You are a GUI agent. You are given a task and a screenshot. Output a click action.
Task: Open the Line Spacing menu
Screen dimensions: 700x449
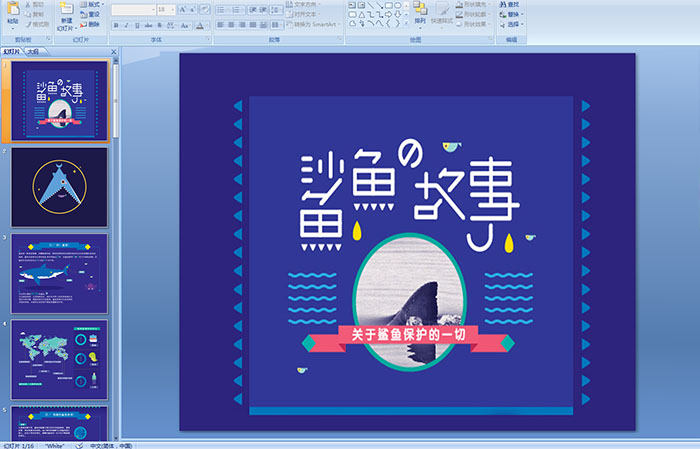pos(276,9)
